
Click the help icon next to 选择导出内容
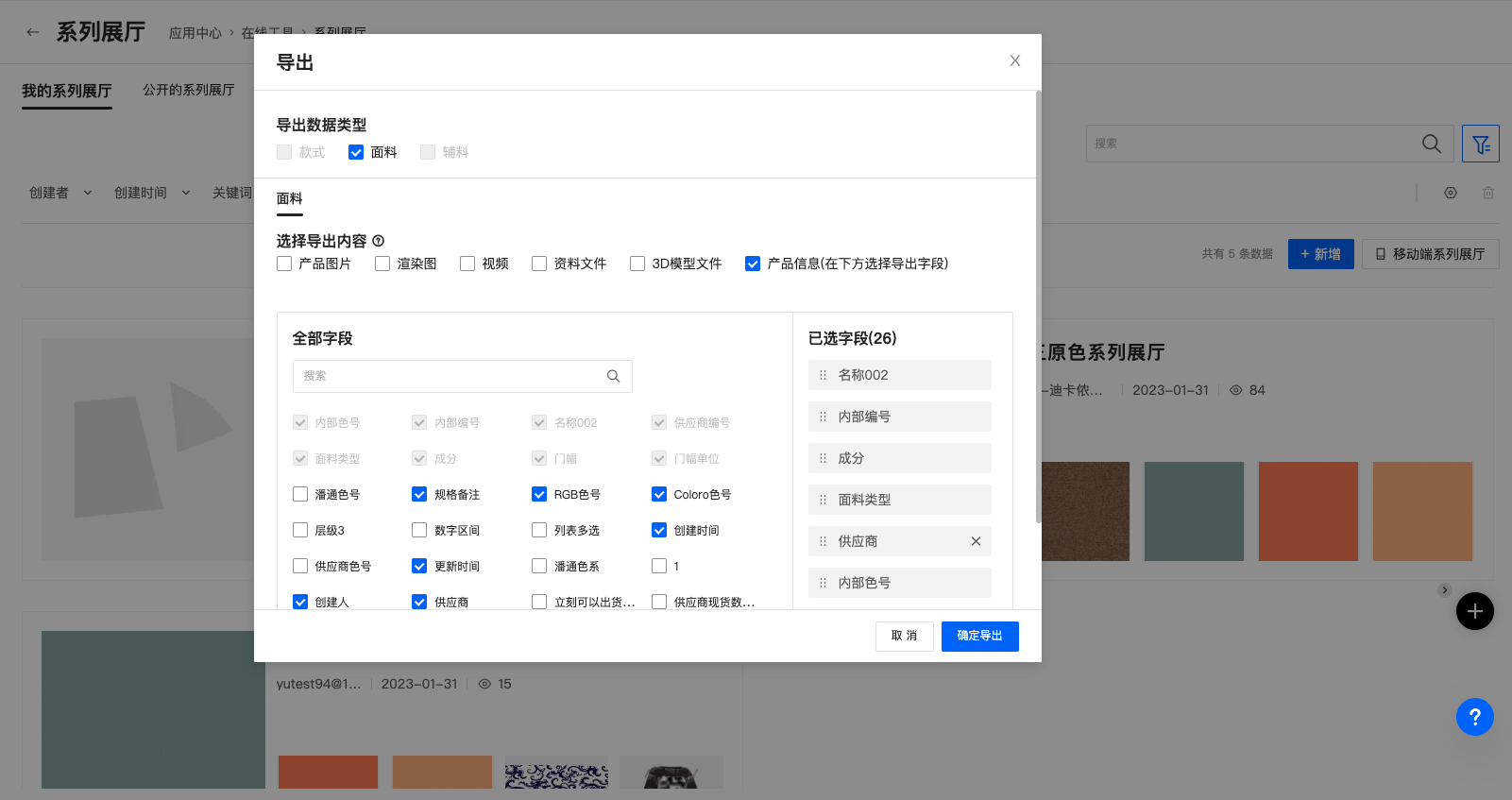point(379,241)
